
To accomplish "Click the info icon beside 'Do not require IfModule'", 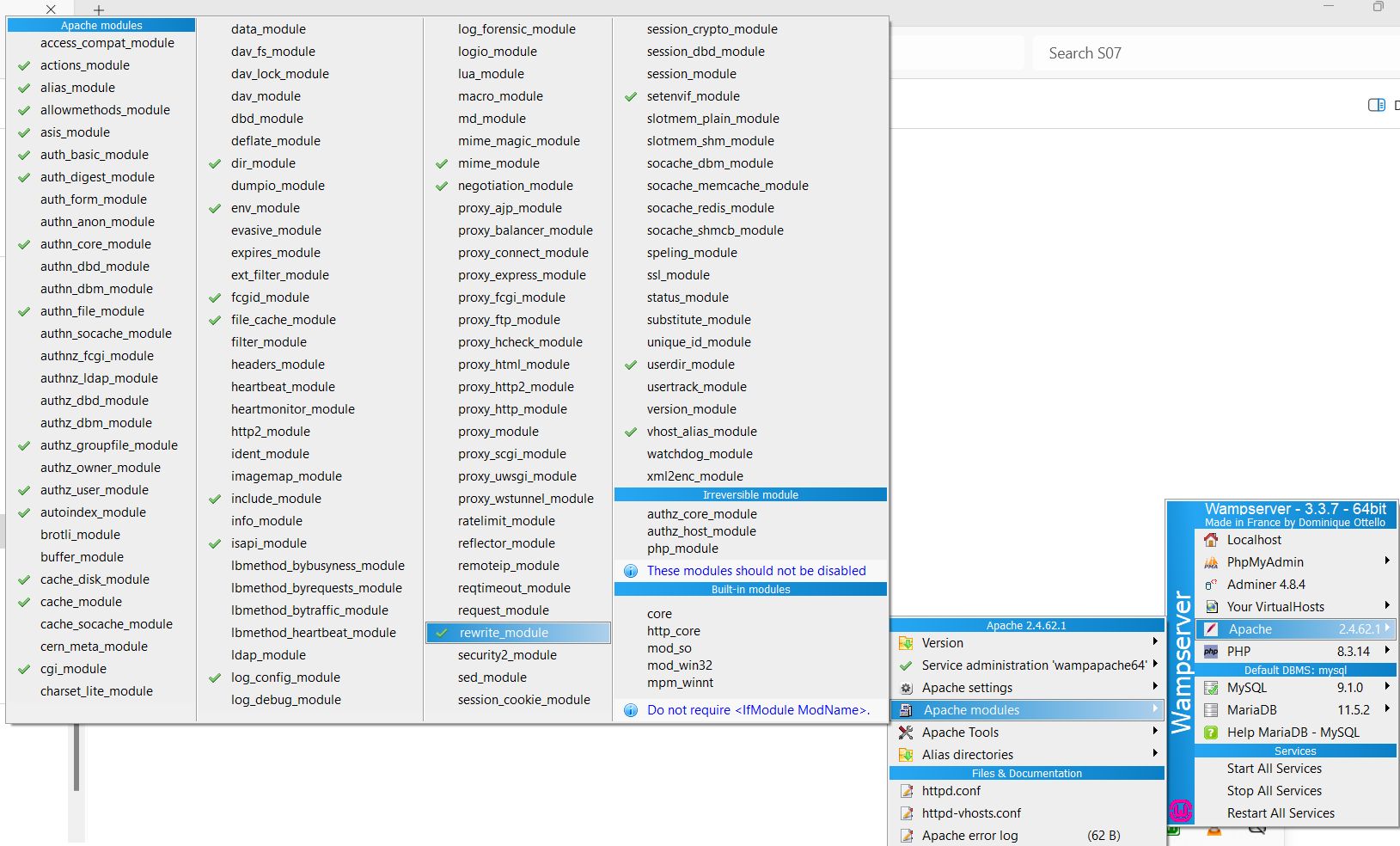I will 631,710.
